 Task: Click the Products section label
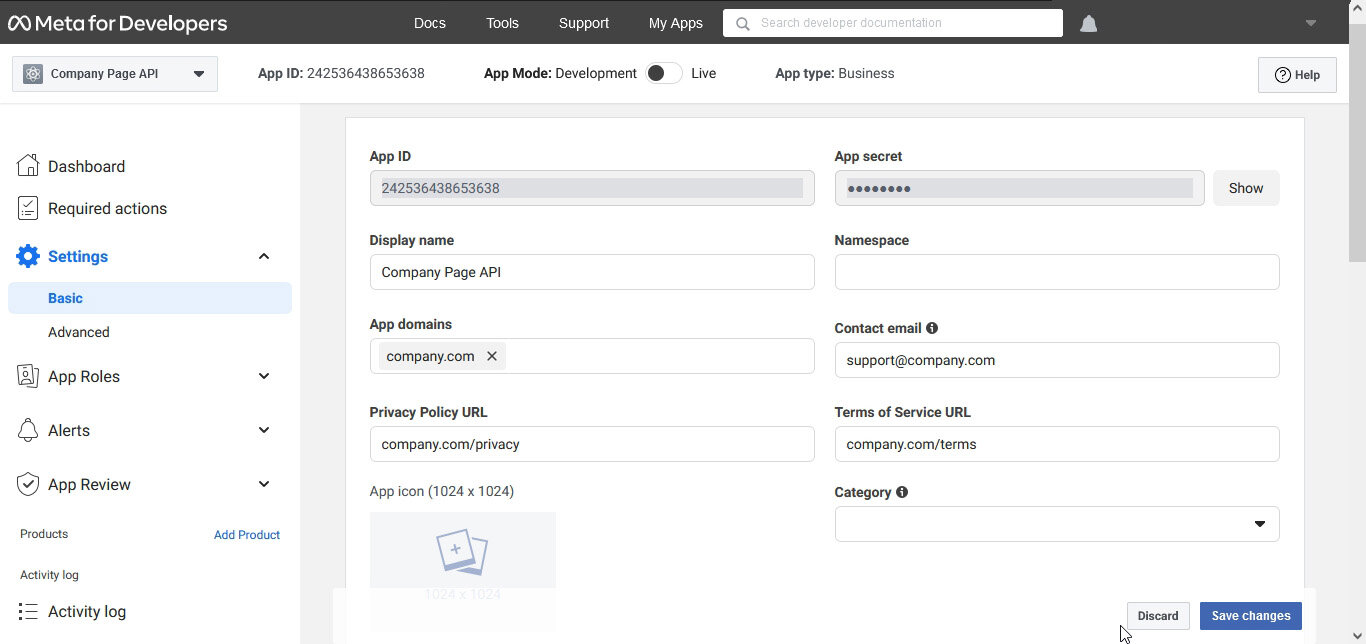pyautogui.click(x=44, y=534)
